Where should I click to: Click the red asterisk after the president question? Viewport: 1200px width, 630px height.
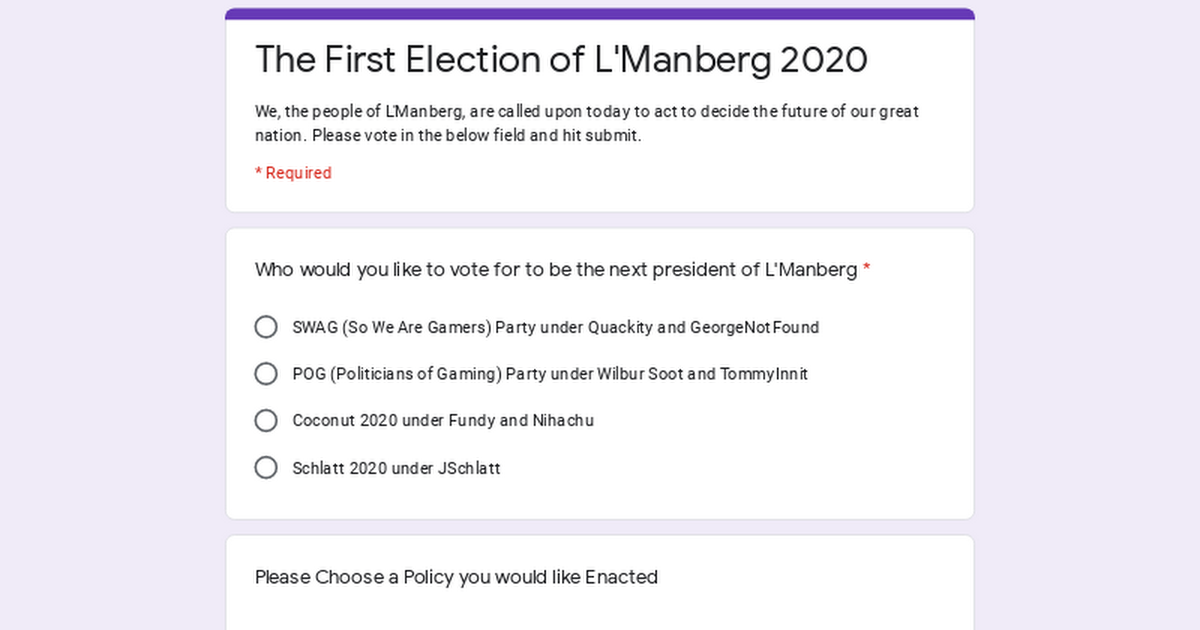click(867, 269)
